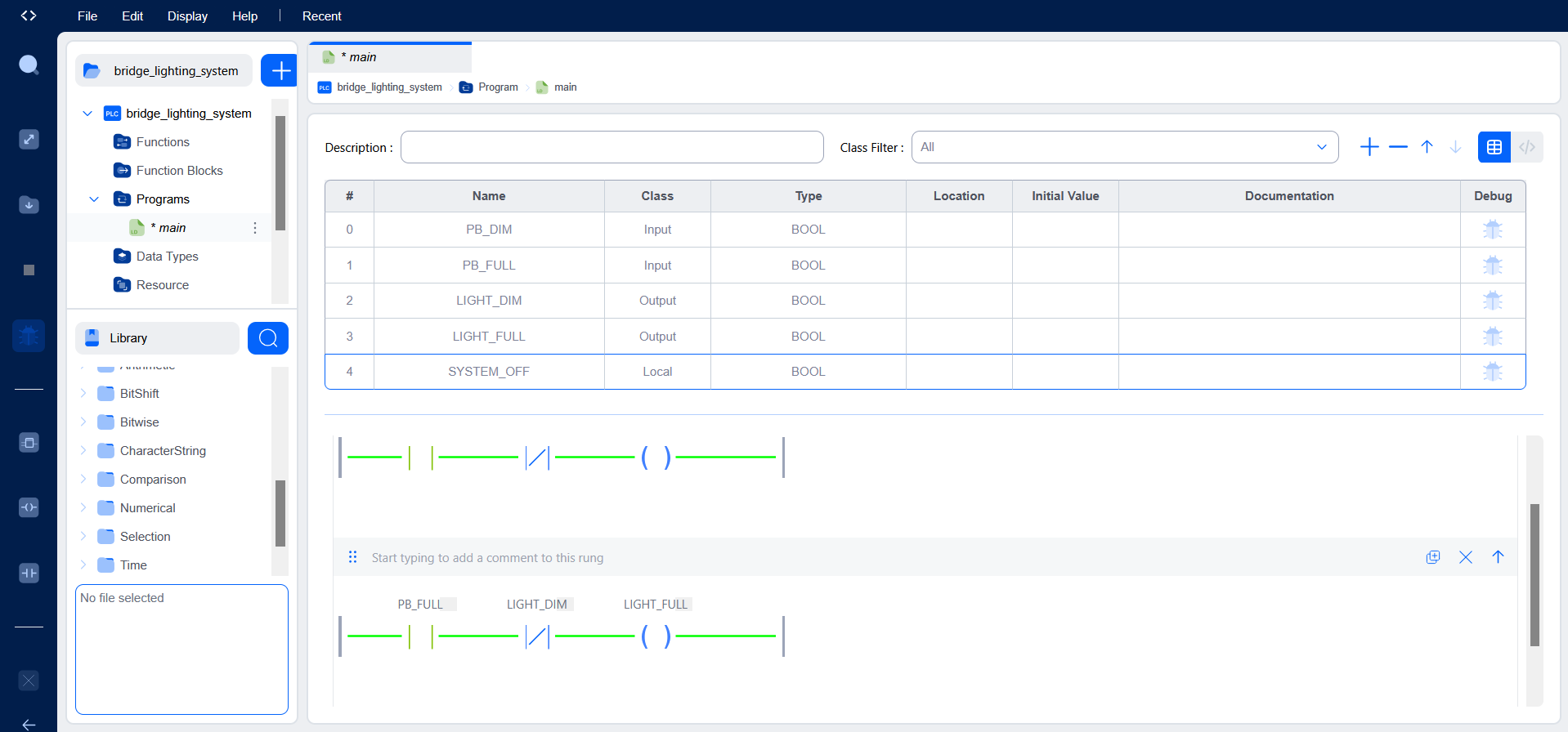Expand the Time library folder
The image size is (1568, 732).
(x=83, y=565)
